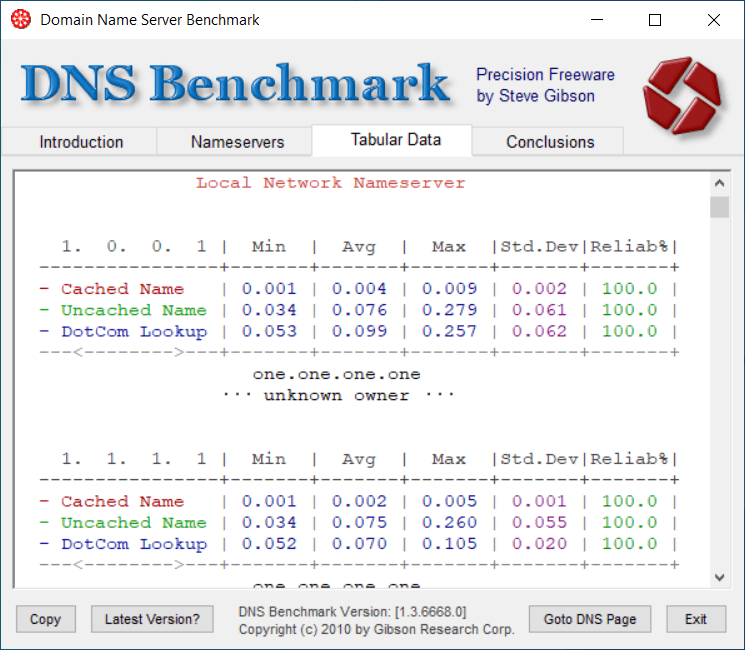Click the 0.005 max value
Viewport: 745px width, 650px height.
point(449,501)
